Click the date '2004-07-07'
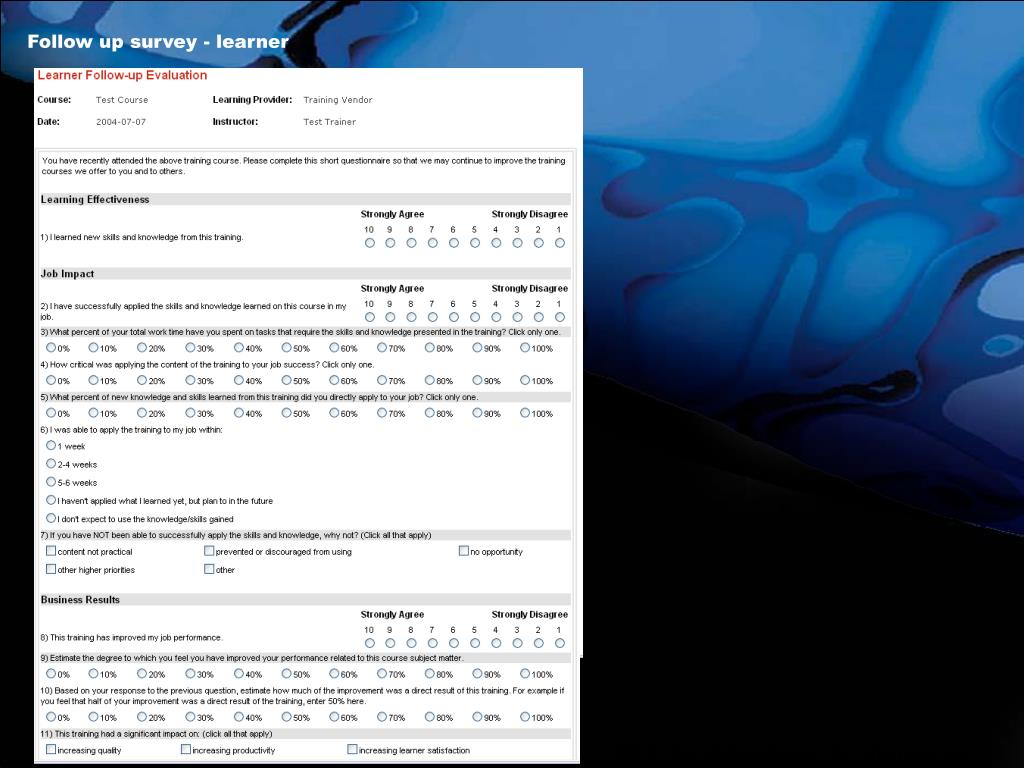 (121, 122)
